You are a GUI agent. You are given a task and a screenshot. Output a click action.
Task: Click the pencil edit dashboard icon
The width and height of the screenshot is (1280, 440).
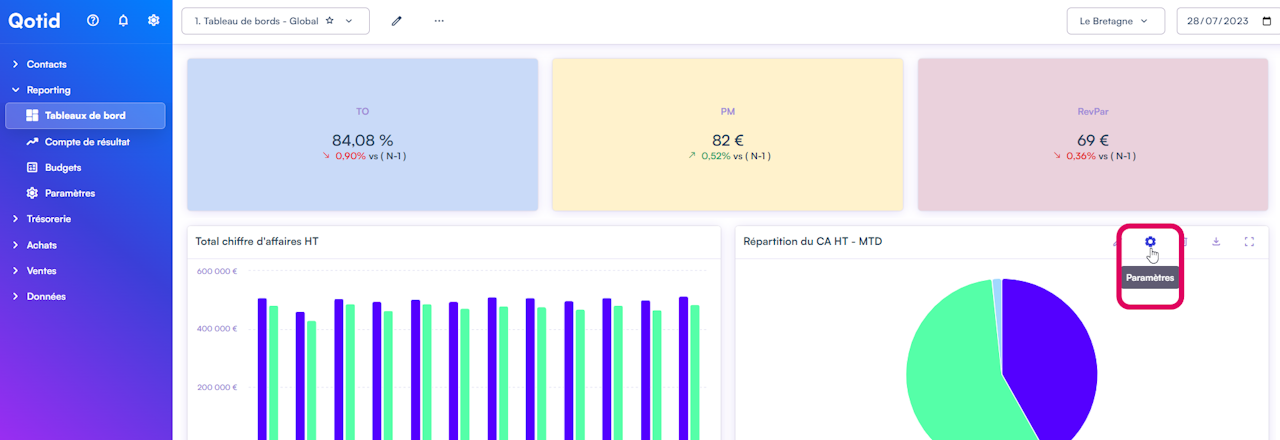396,21
